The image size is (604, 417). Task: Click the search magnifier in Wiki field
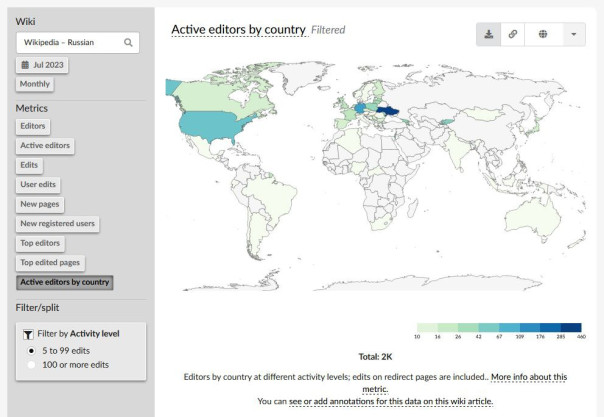click(128, 42)
